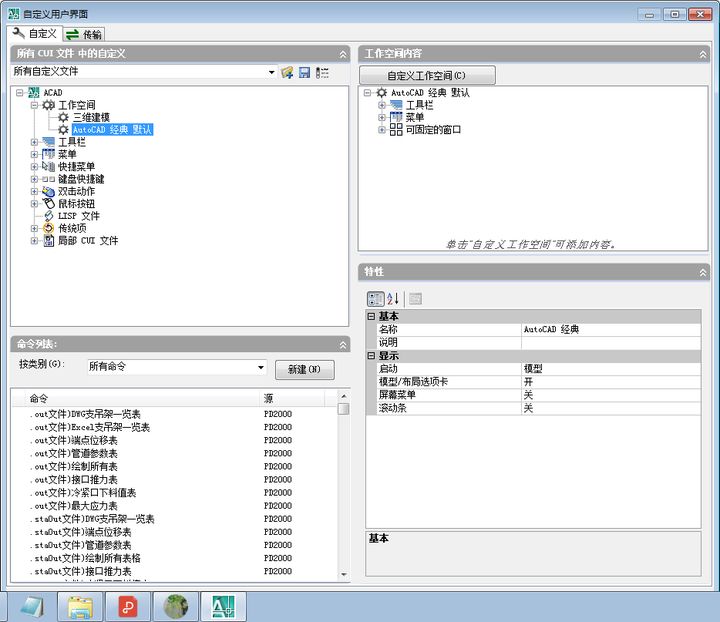Expand 可固定的窗口 in workspace contents

click(382, 130)
